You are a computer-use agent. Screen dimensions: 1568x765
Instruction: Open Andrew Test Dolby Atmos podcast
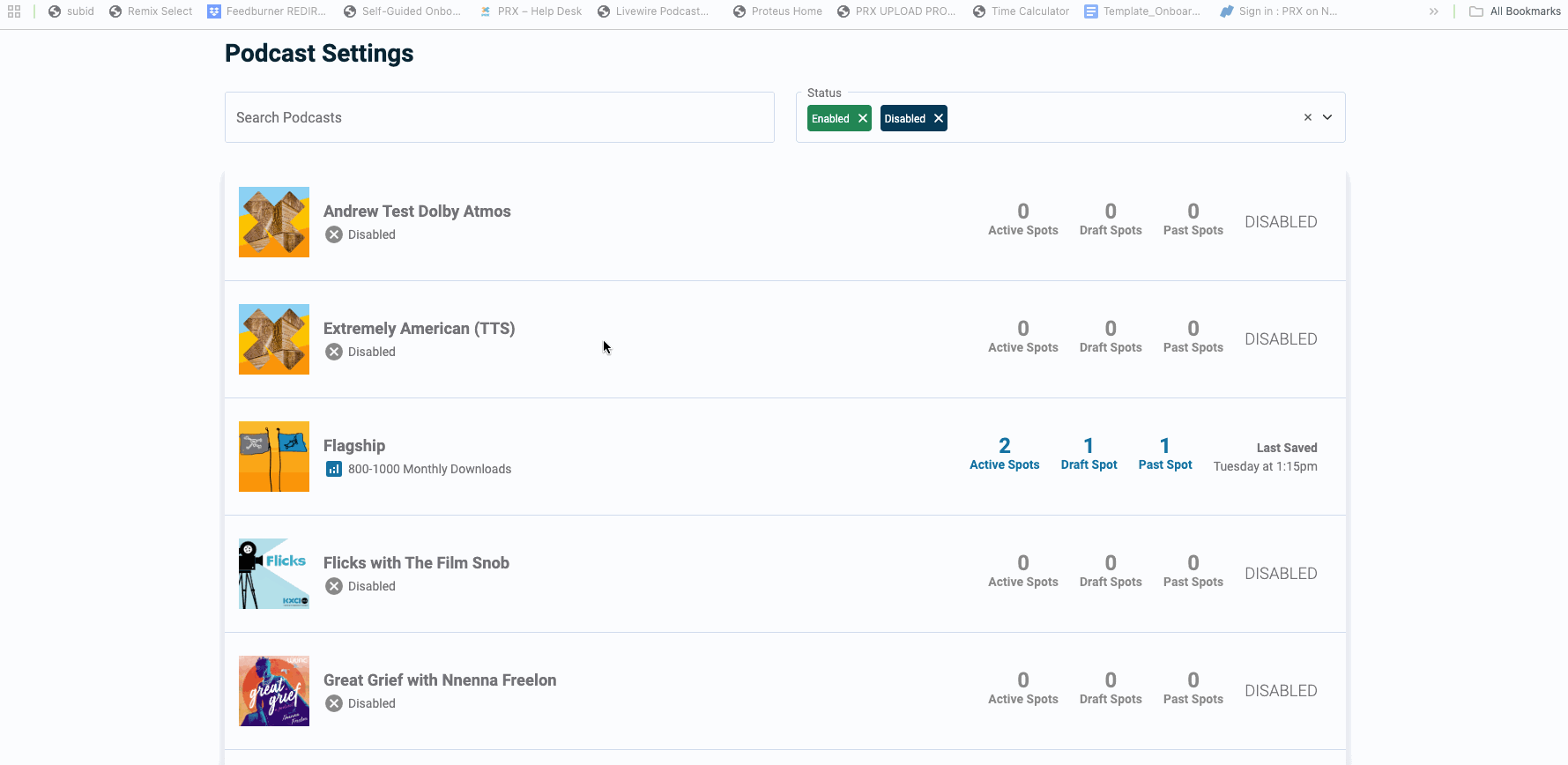[417, 212]
